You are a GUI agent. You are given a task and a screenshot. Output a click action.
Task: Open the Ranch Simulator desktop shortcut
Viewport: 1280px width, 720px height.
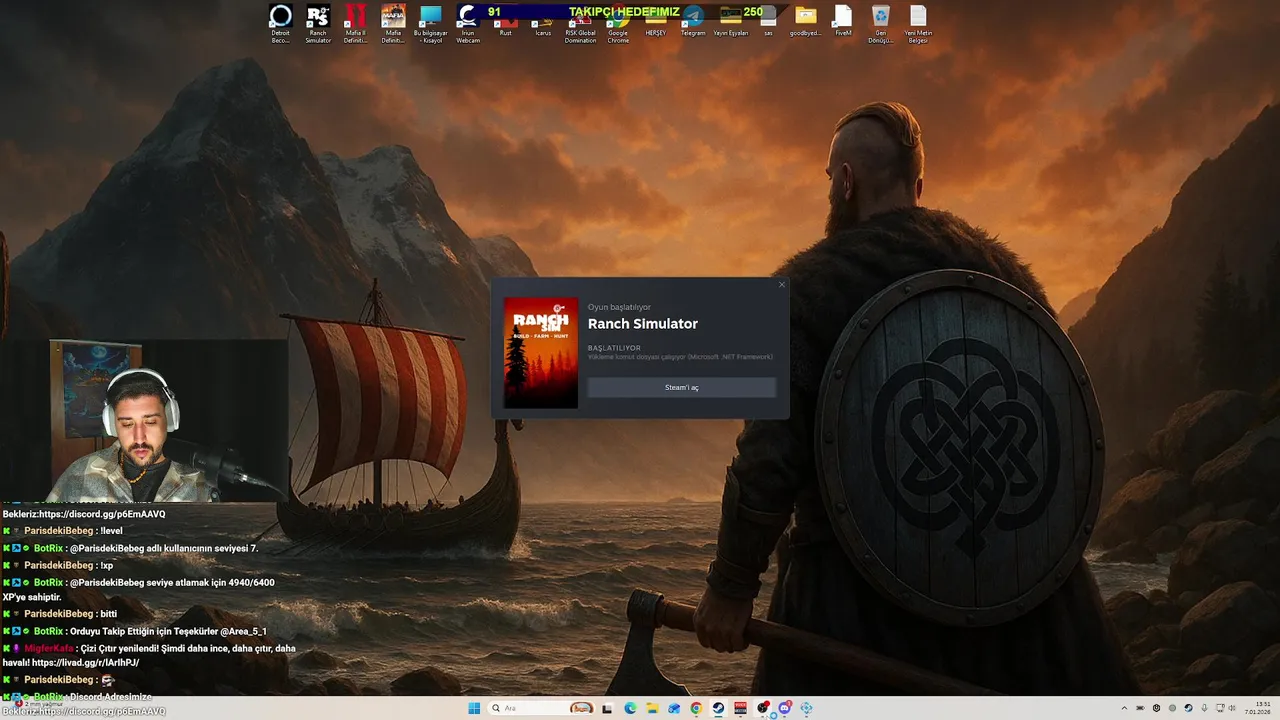[318, 24]
